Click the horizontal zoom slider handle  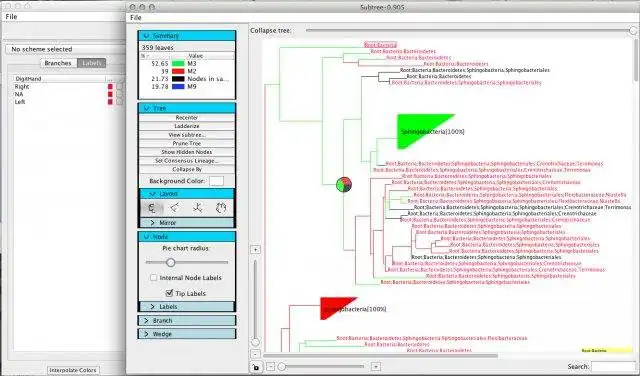click(x=282, y=367)
